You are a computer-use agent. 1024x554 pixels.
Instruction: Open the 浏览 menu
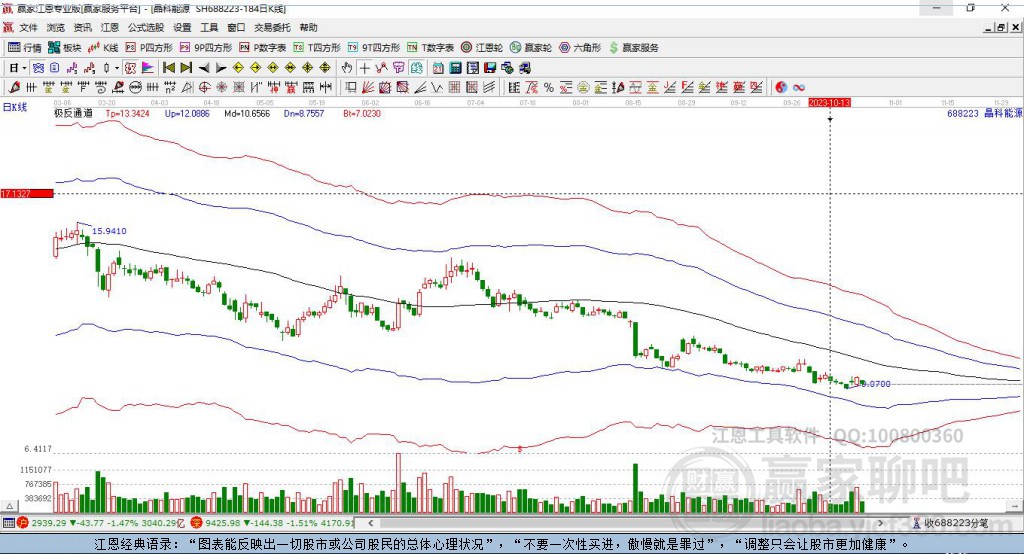click(56, 27)
